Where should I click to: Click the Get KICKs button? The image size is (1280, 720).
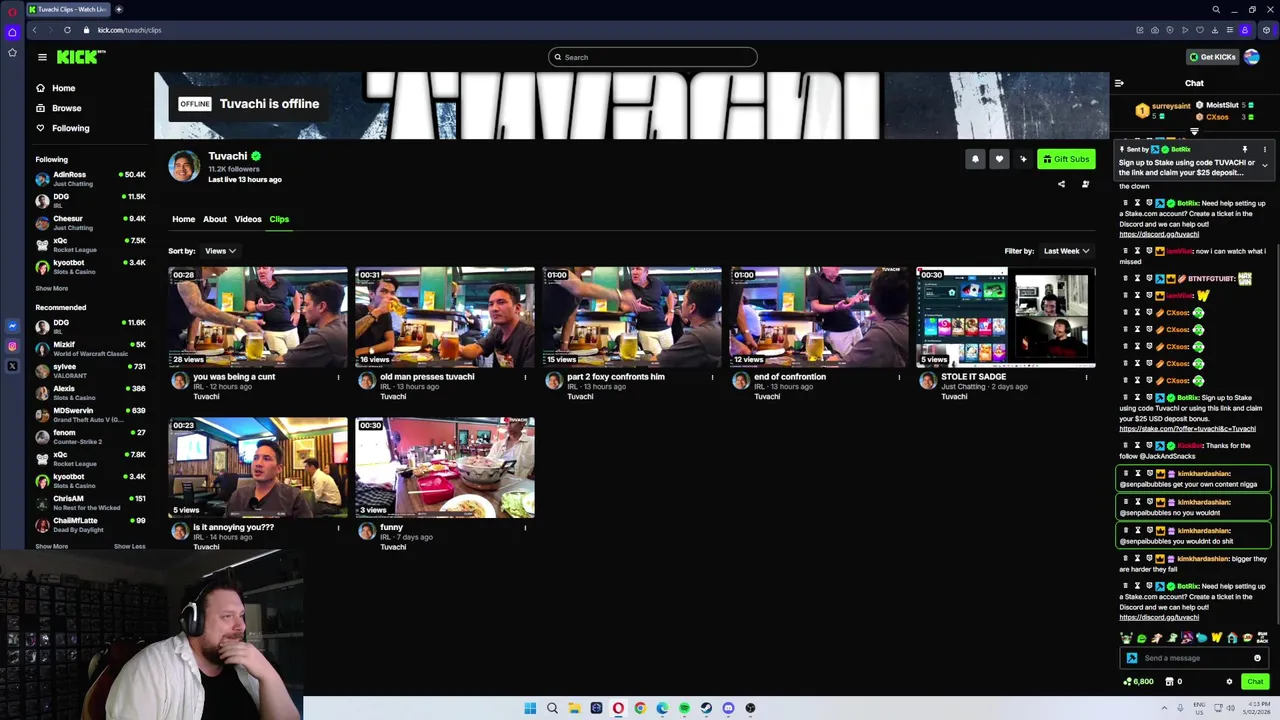[1211, 57]
